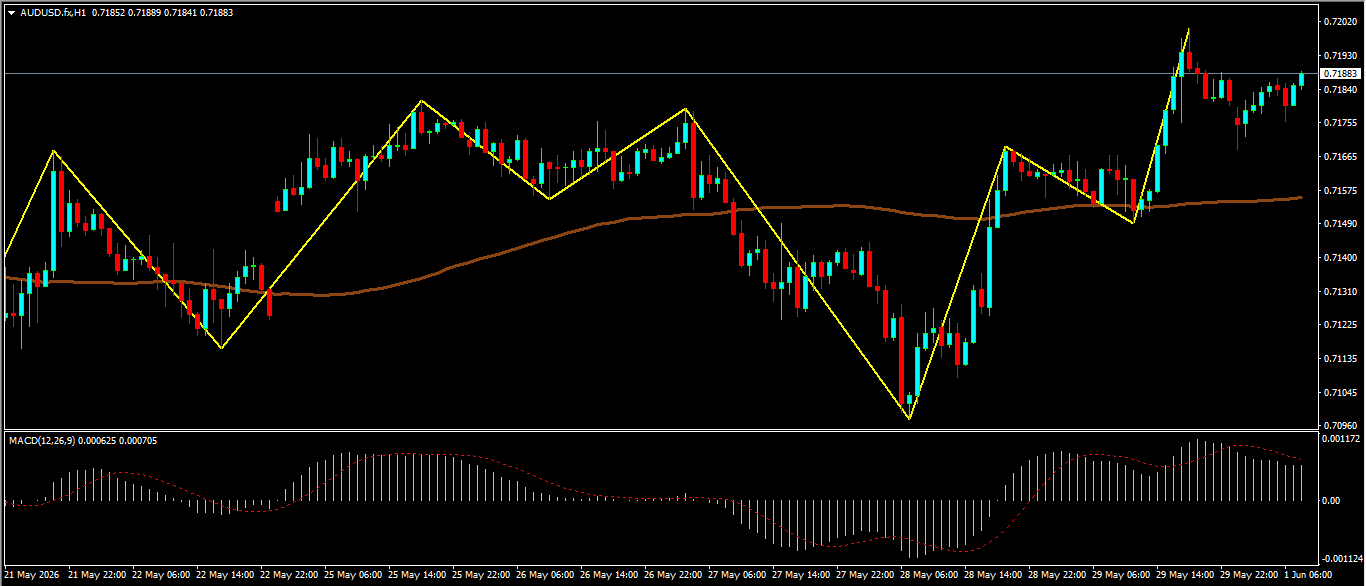1366x586 pixels.
Task: Click the MACD scale value 0.001172
Action: coord(1340,439)
